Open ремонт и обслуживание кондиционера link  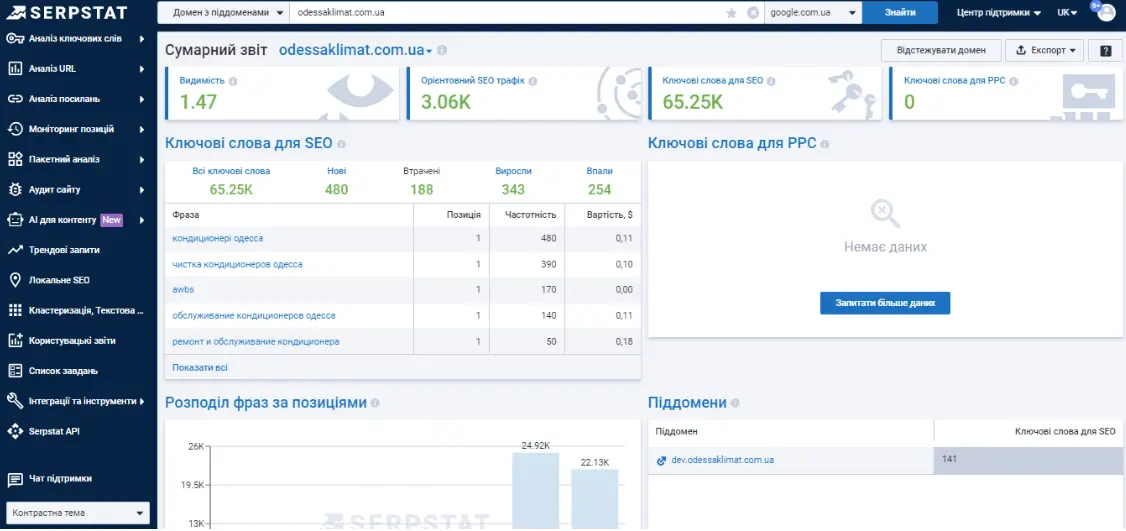[256, 341]
